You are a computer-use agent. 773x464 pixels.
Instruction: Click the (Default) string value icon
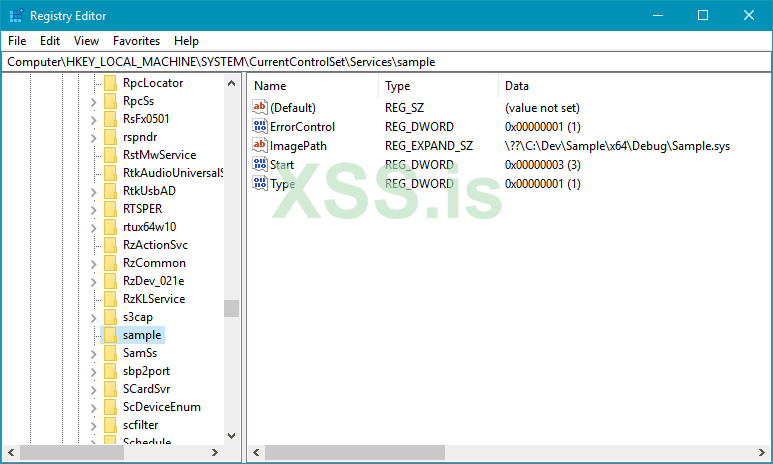click(260, 107)
